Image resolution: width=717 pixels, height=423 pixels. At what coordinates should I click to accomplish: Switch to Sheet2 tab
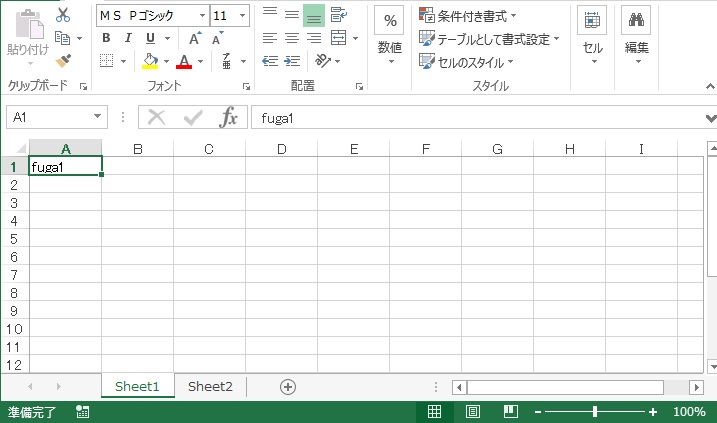pos(210,387)
